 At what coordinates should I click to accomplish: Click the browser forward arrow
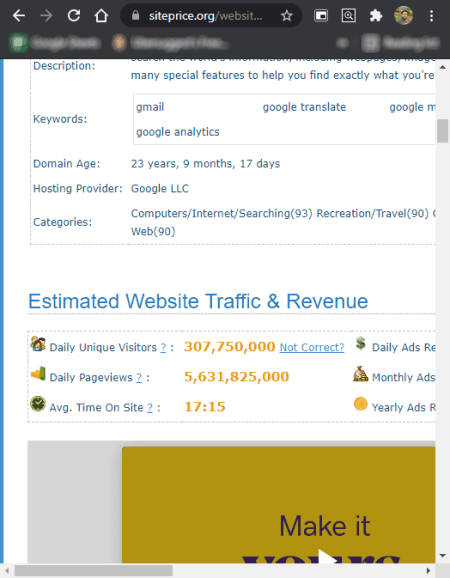click(x=46, y=15)
